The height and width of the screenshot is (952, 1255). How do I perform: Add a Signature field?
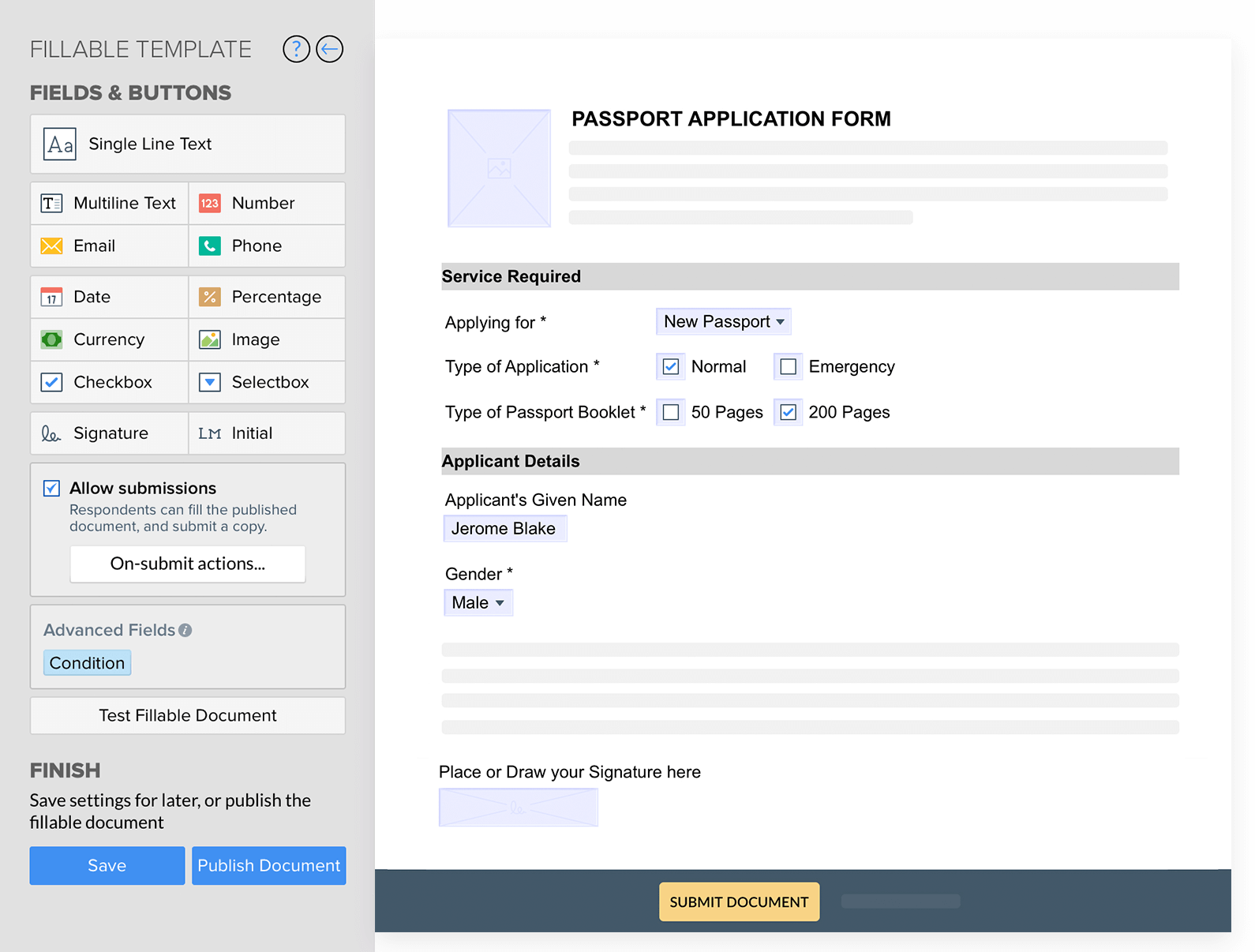point(109,433)
